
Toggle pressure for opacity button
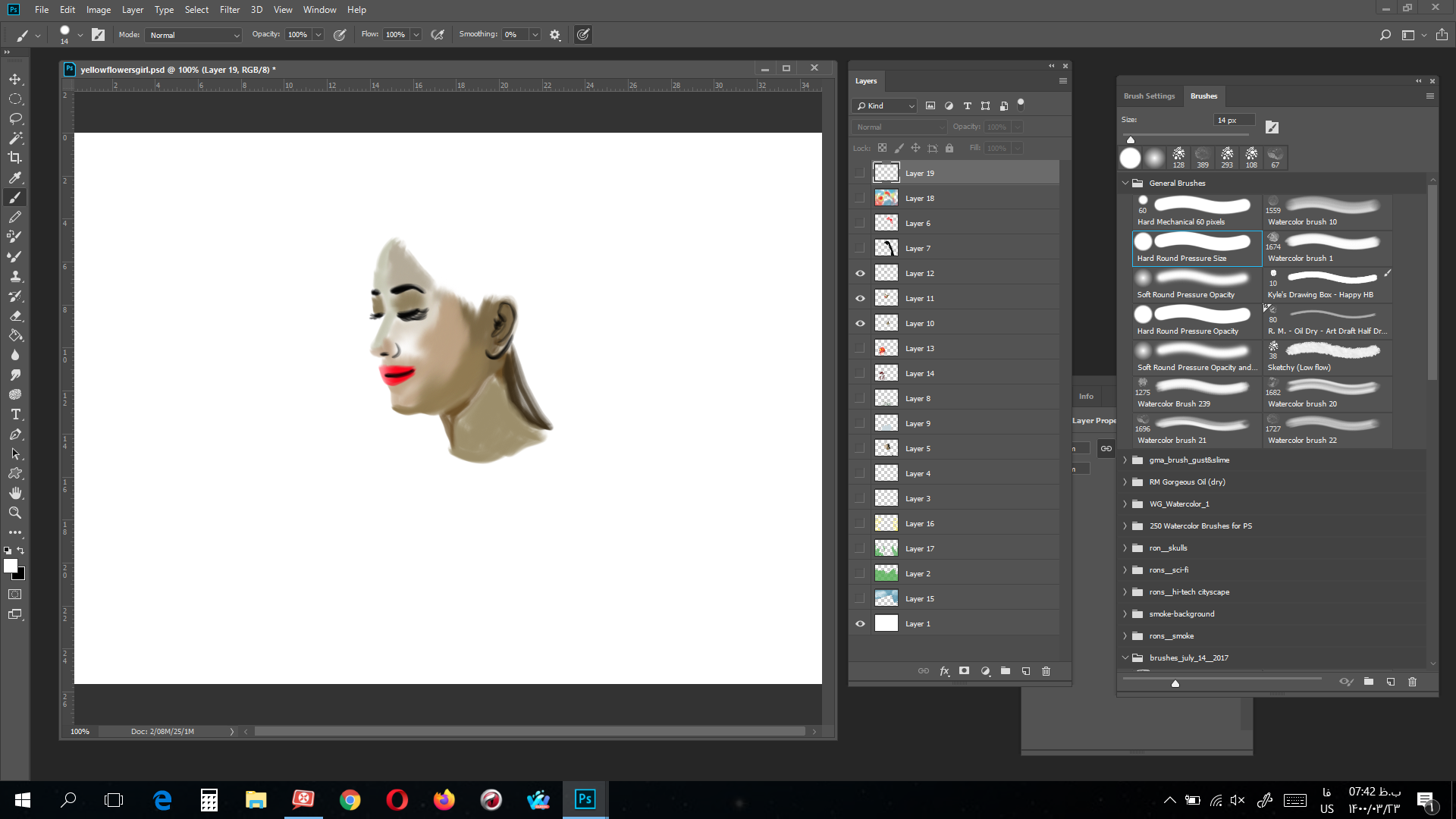tap(340, 35)
